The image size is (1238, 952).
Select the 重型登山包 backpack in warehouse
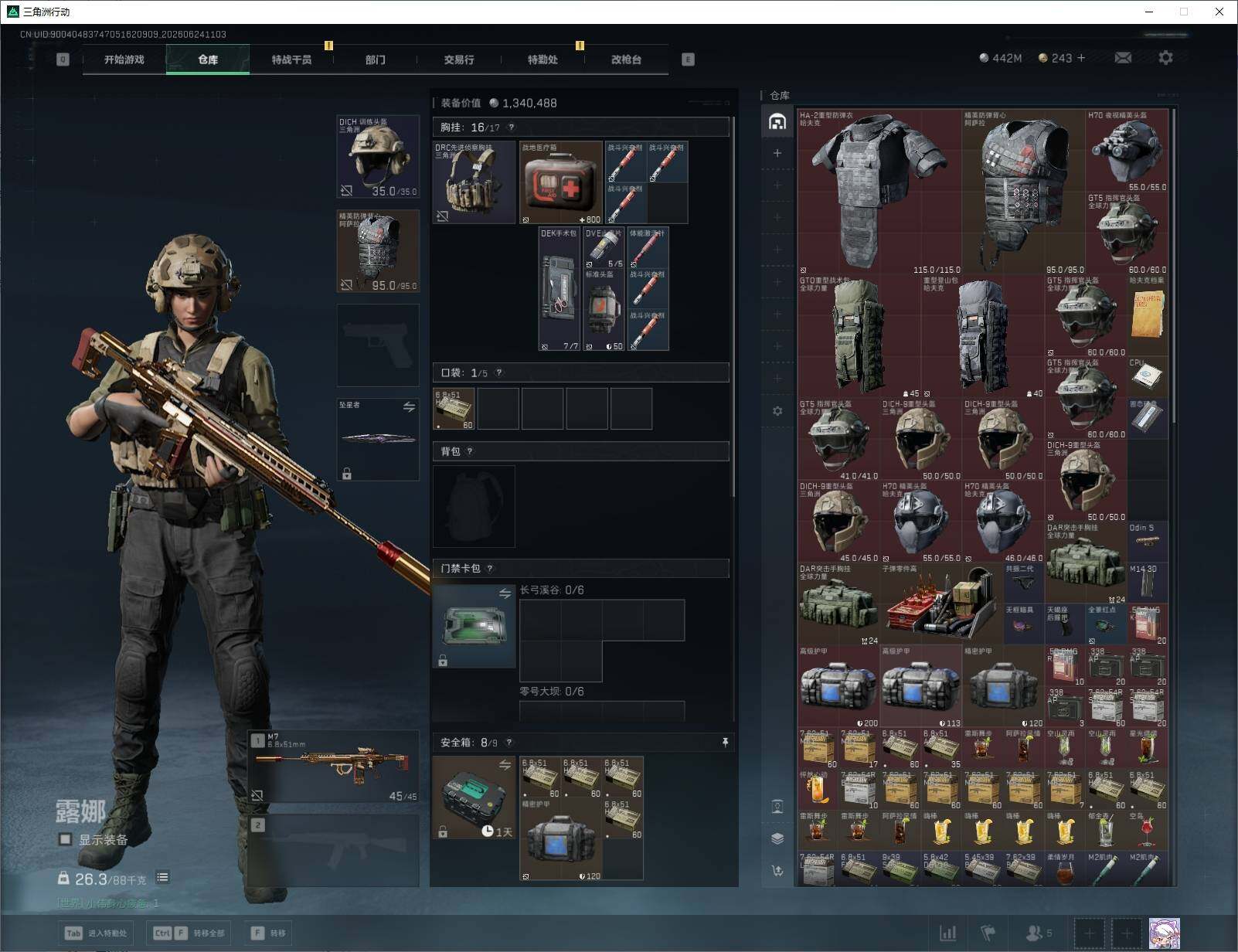[983, 337]
